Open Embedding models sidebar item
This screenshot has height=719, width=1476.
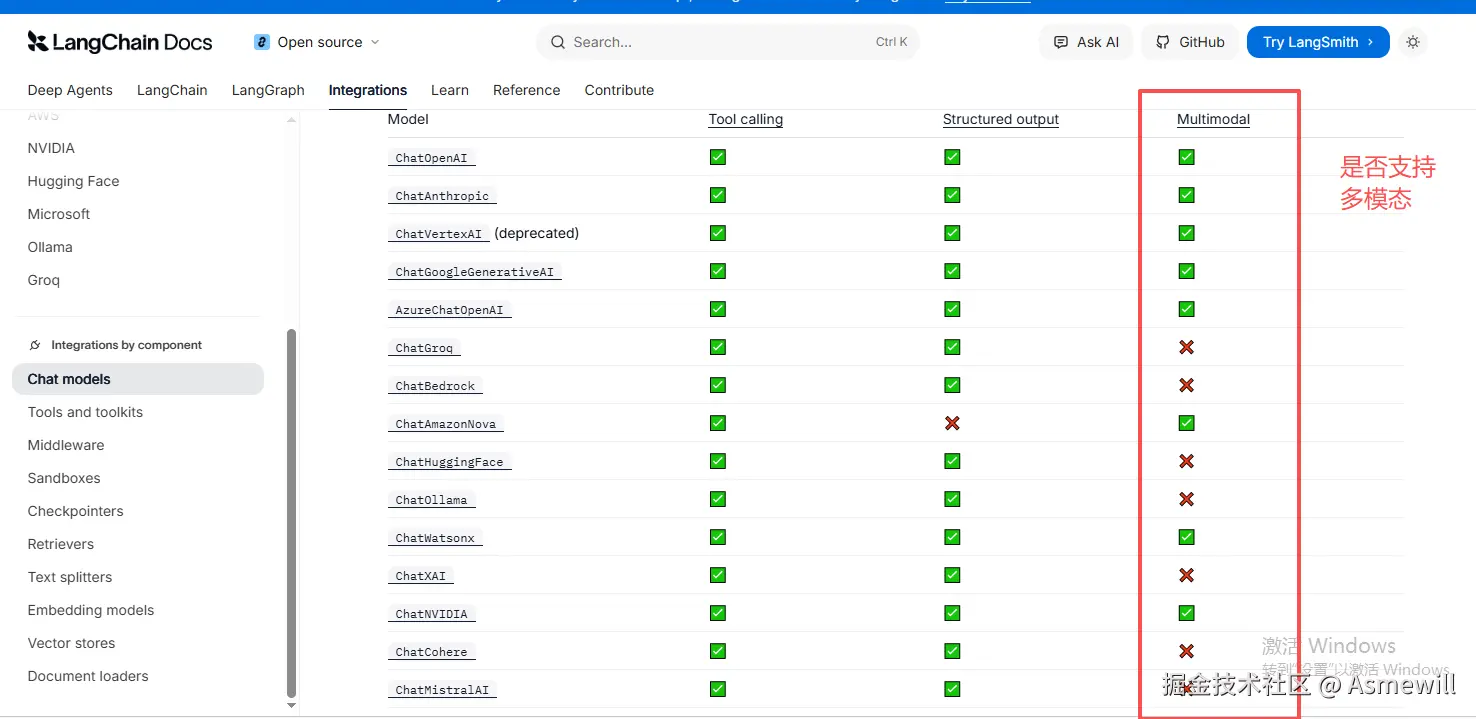click(91, 610)
